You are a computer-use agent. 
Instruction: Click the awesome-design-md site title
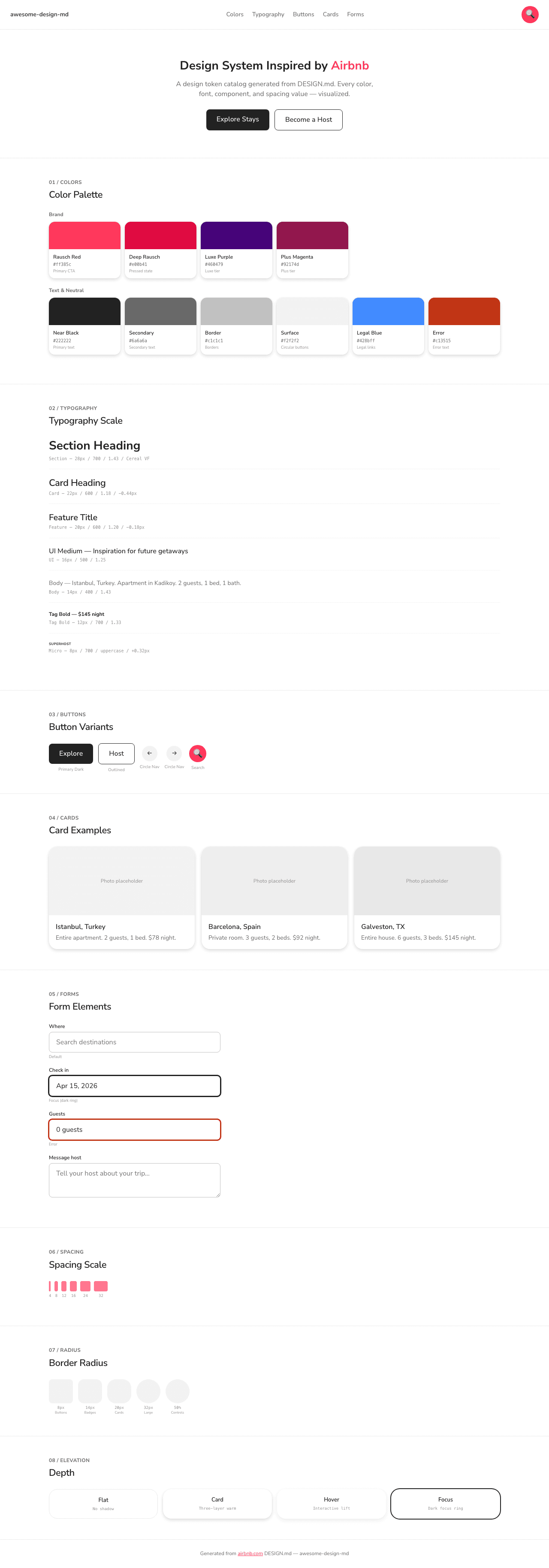coord(39,15)
